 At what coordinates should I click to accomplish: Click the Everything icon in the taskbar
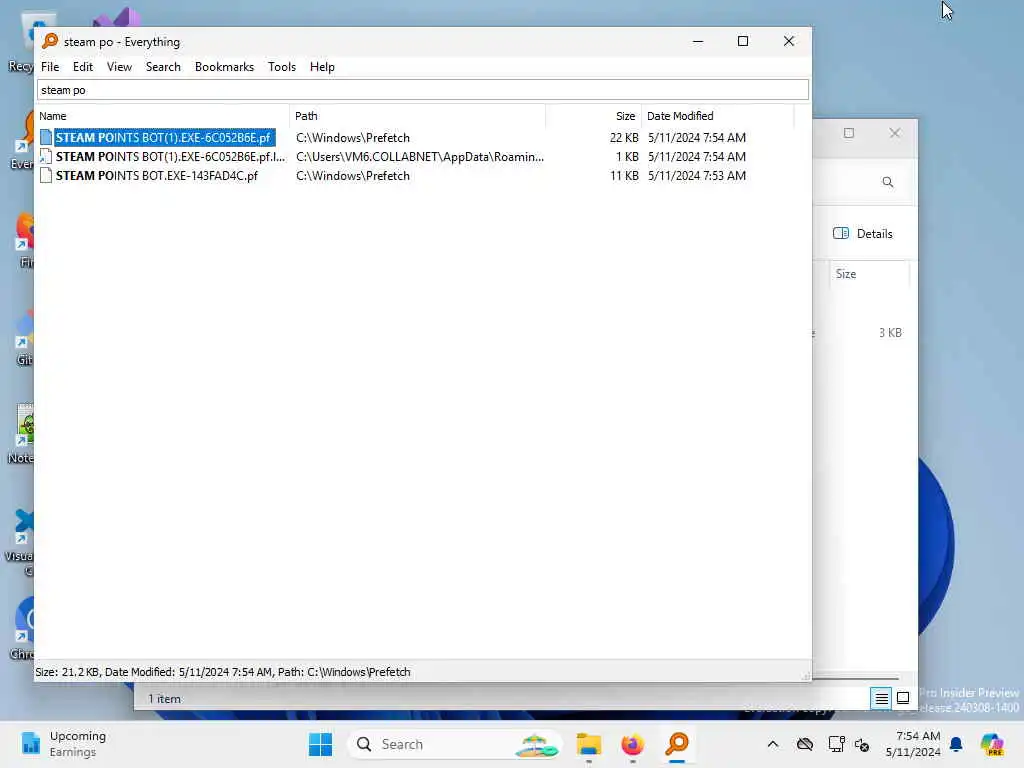[x=677, y=744]
